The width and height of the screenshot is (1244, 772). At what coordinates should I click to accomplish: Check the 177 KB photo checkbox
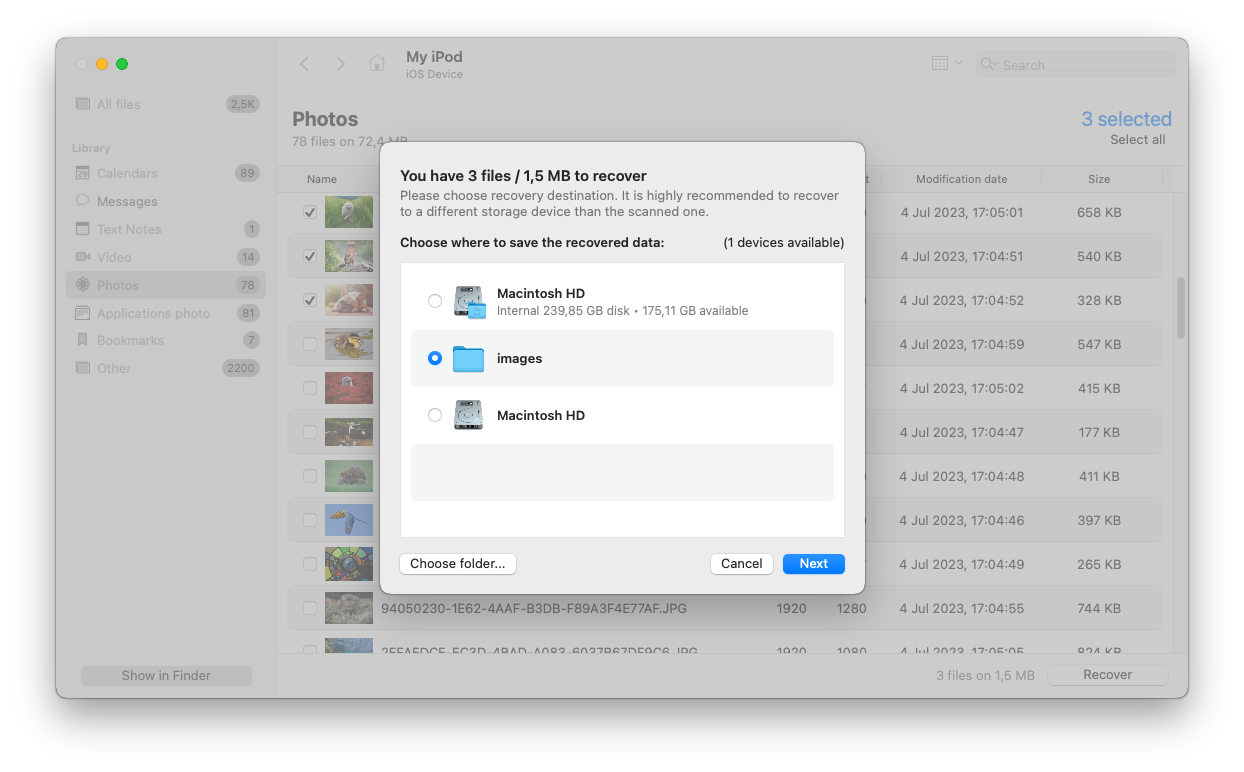310,432
